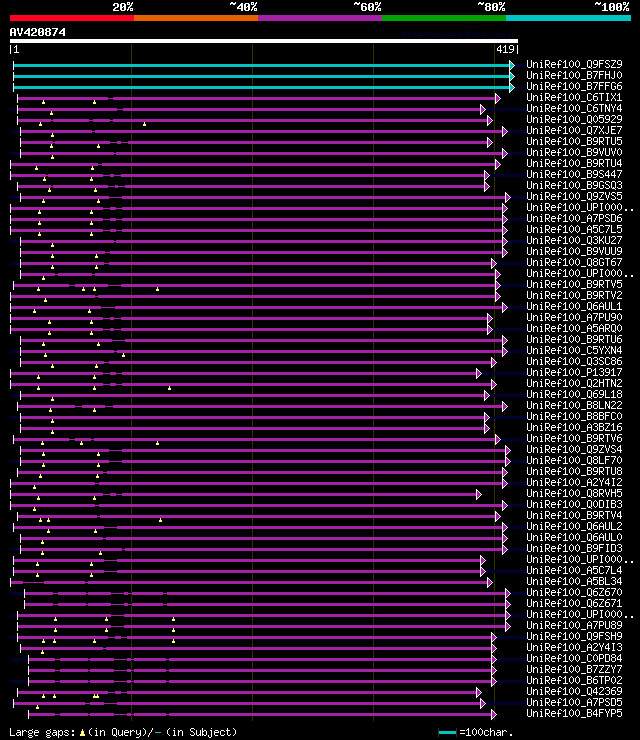Viewport: 640px width, 740px height.
Task: Open hit UniRef100_C6TNY4
Action: [574, 108]
